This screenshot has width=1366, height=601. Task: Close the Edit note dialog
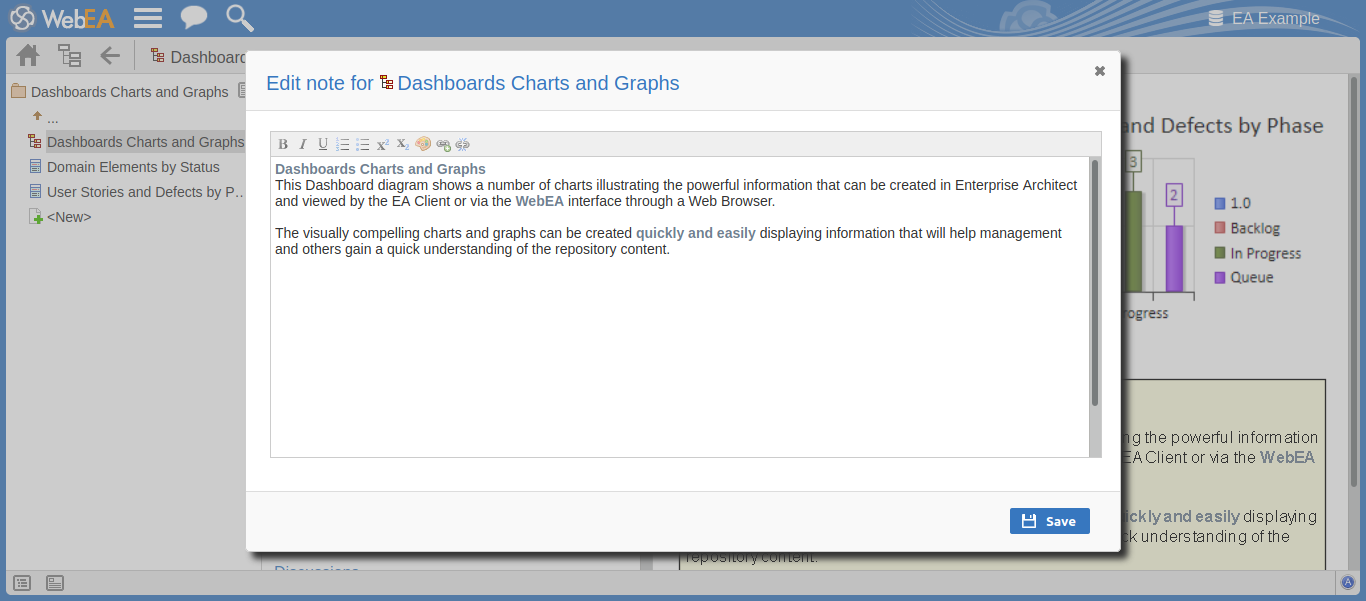point(1100,71)
